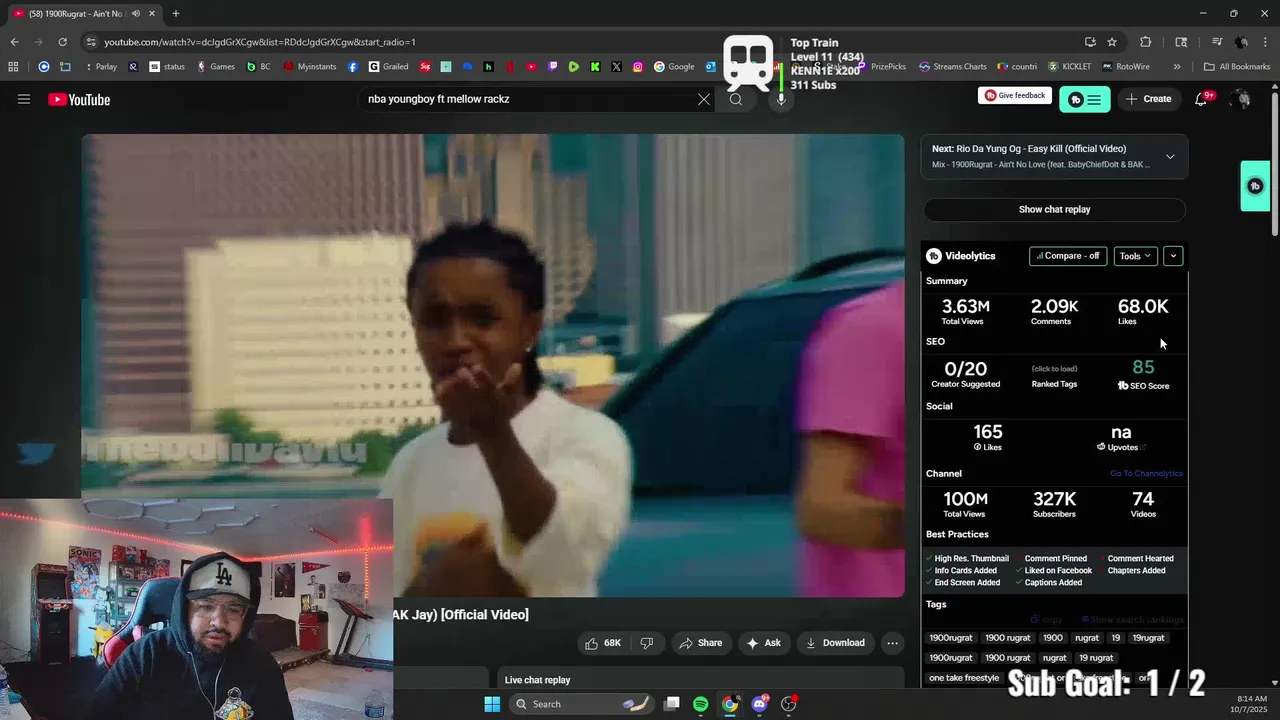Viewport: 1280px width, 720px height.
Task: Open the Windows Start menu
Action: [x=492, y=704]
